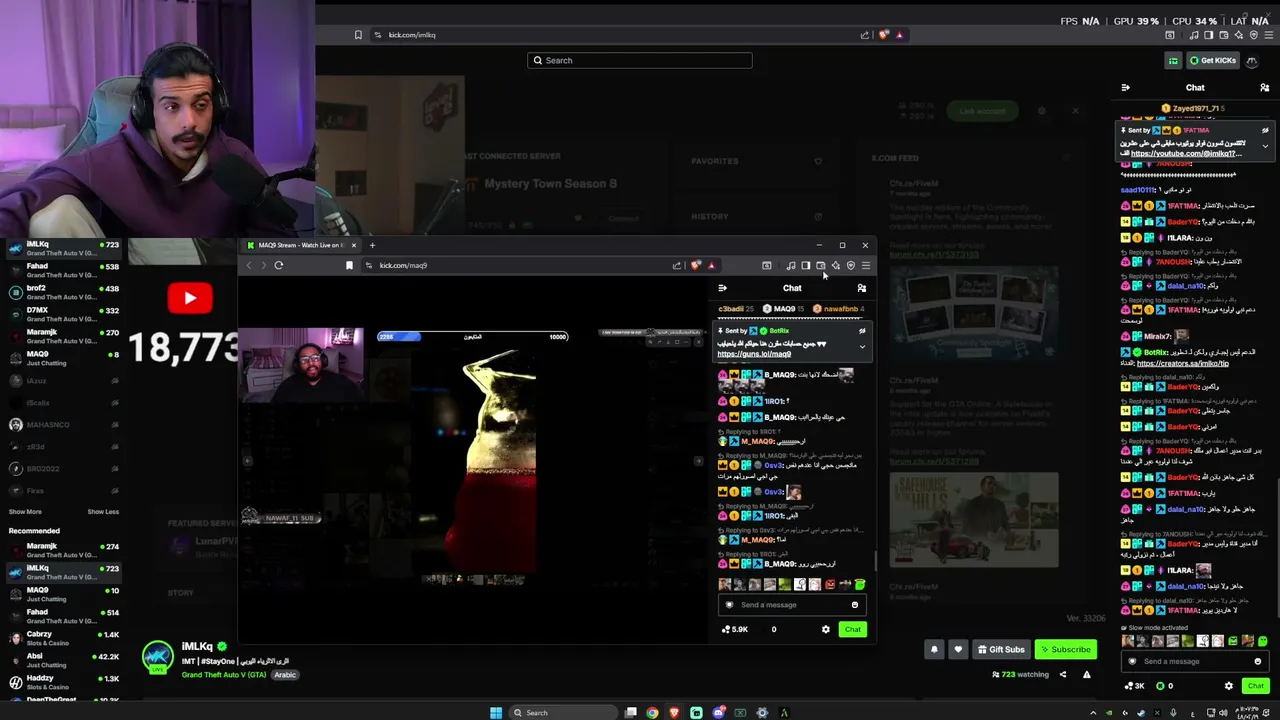Bookmark the kick.com/maq9 page
The height and width of the screenshot is (720, 1280).
pyautogui.click(x=349, y=265)
